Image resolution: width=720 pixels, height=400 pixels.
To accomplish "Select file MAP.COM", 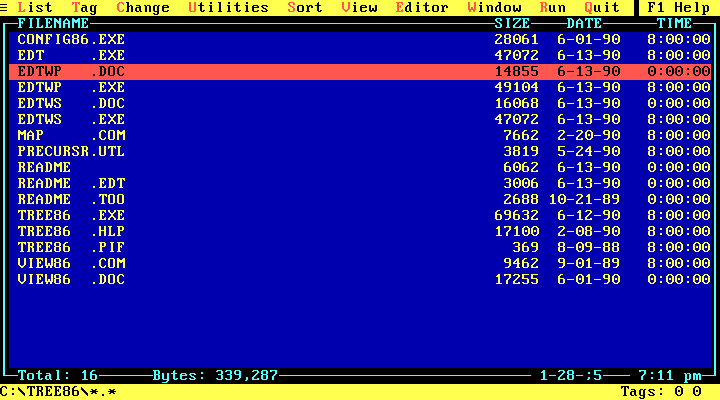I will (360, 135).
